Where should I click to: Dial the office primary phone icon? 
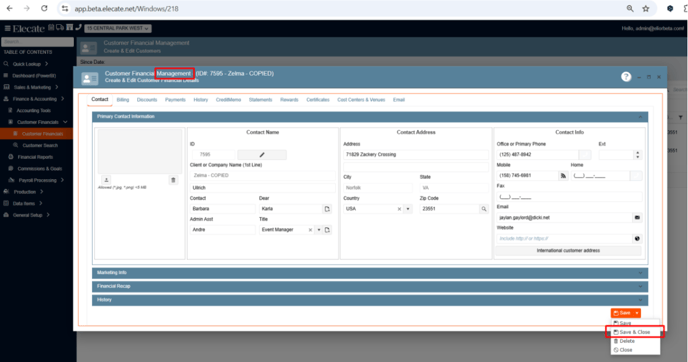[x=585, y=154]
